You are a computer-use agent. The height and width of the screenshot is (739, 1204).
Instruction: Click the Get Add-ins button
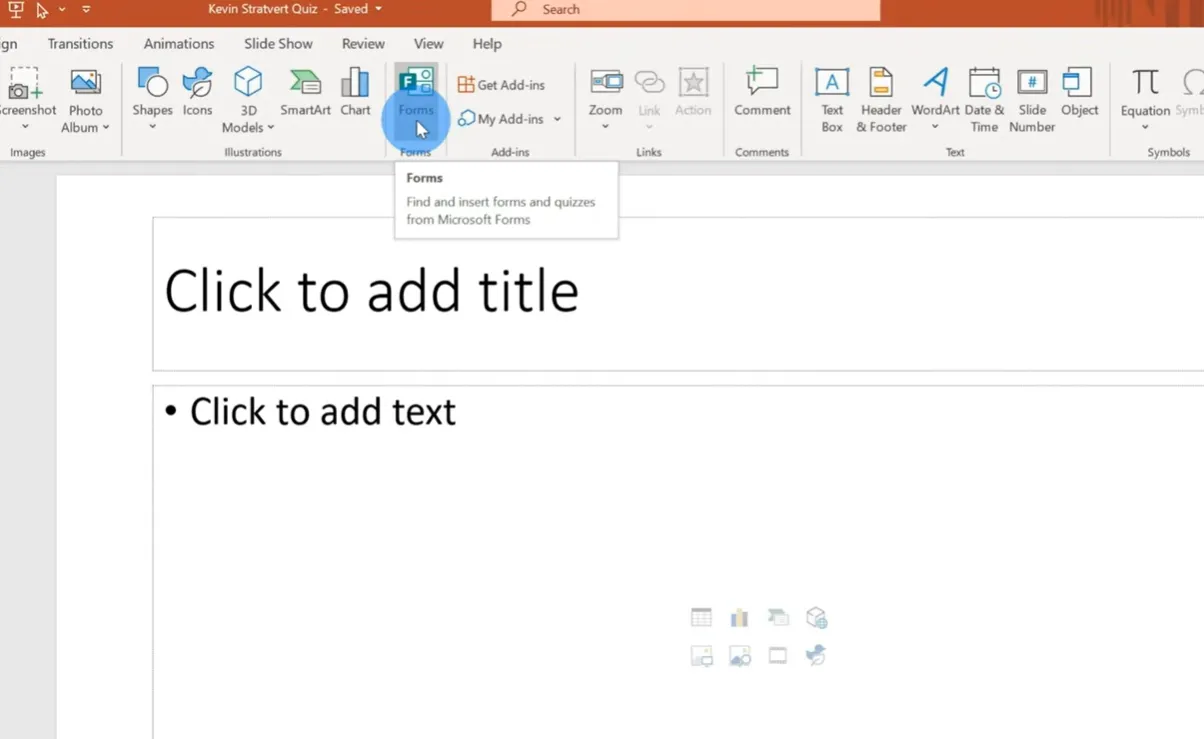pos(501,85)
